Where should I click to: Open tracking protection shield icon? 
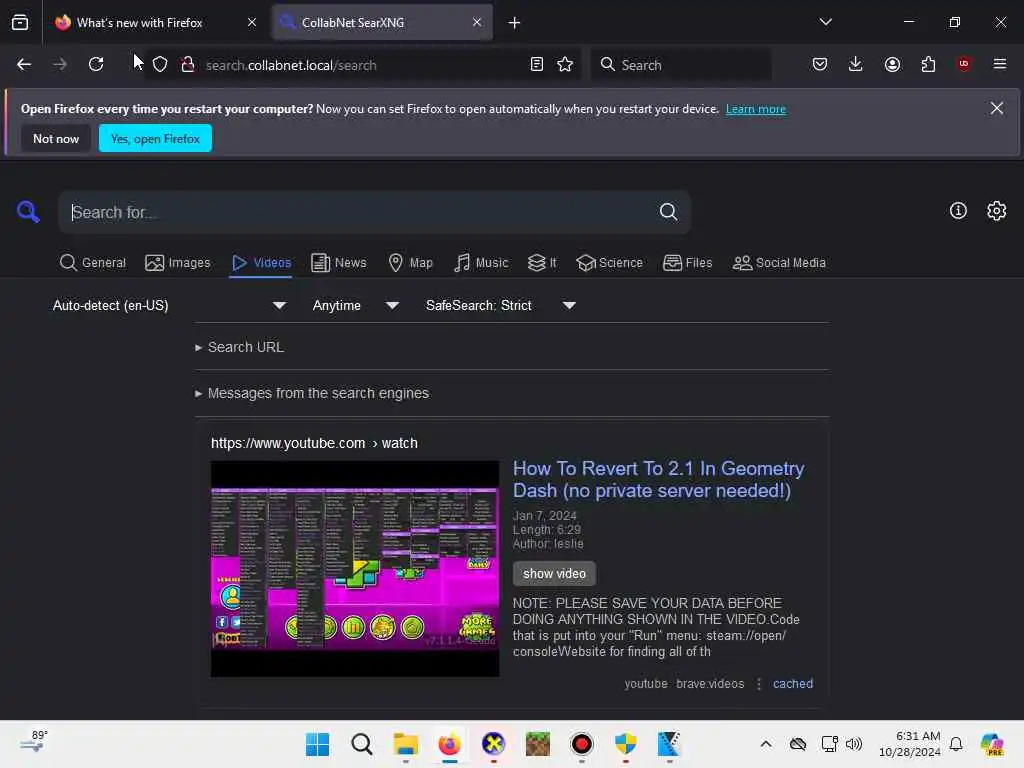pos(160,64)
